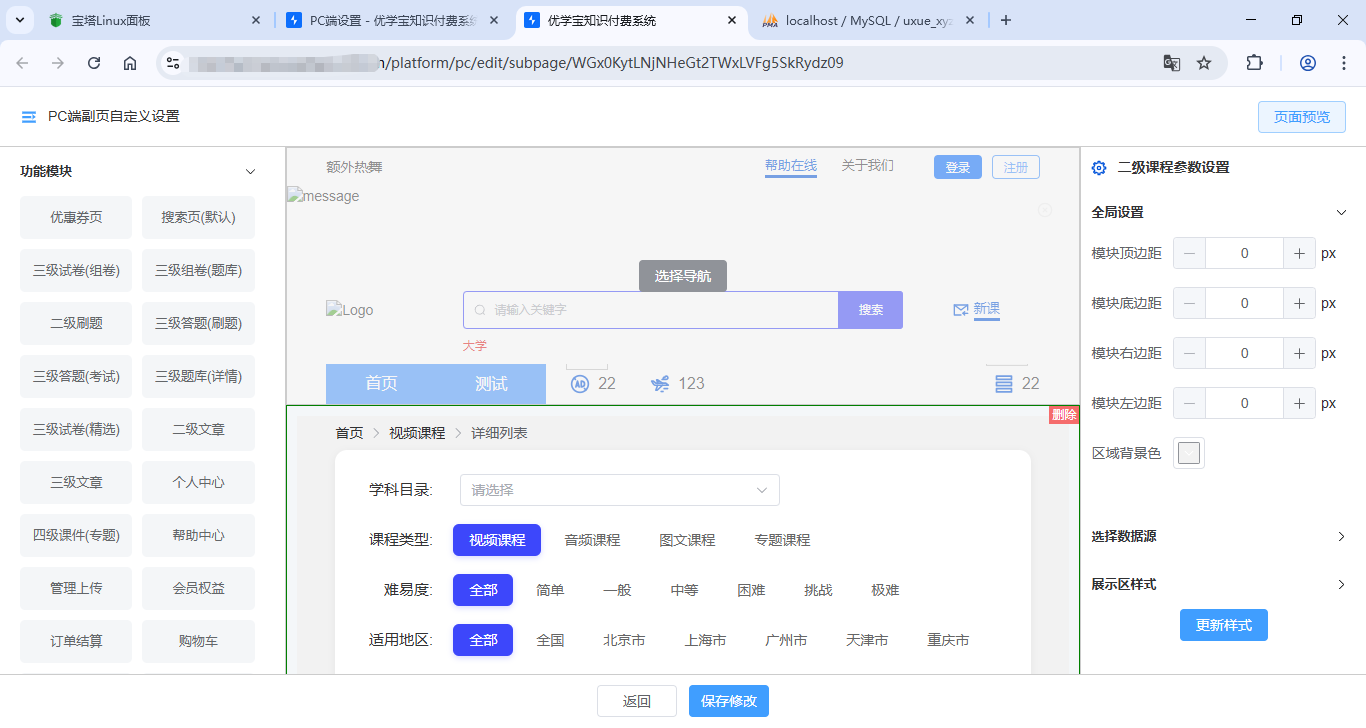
Task: Select 北京市 in 适用地区 filter
Action: click(x=624, y=640)
